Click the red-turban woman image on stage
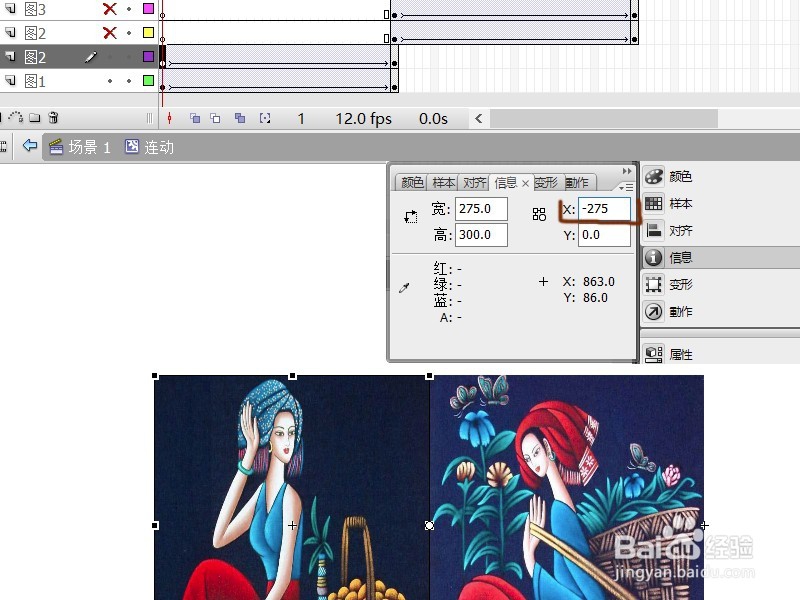Viewport: 800px width, 600px height. pyautogui.click(x=567, y=487)
